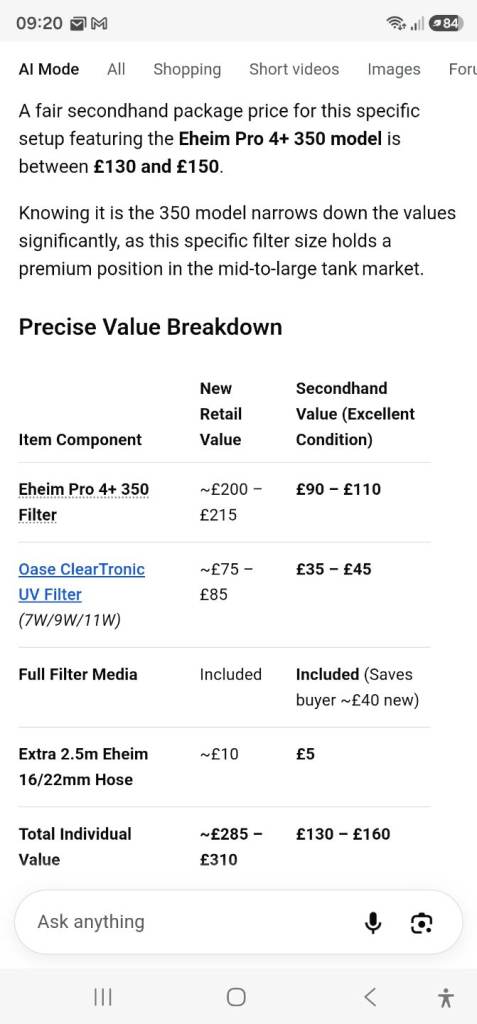Open recent apps navigation icon
The image size is (477, 1024).
[103, 997]
